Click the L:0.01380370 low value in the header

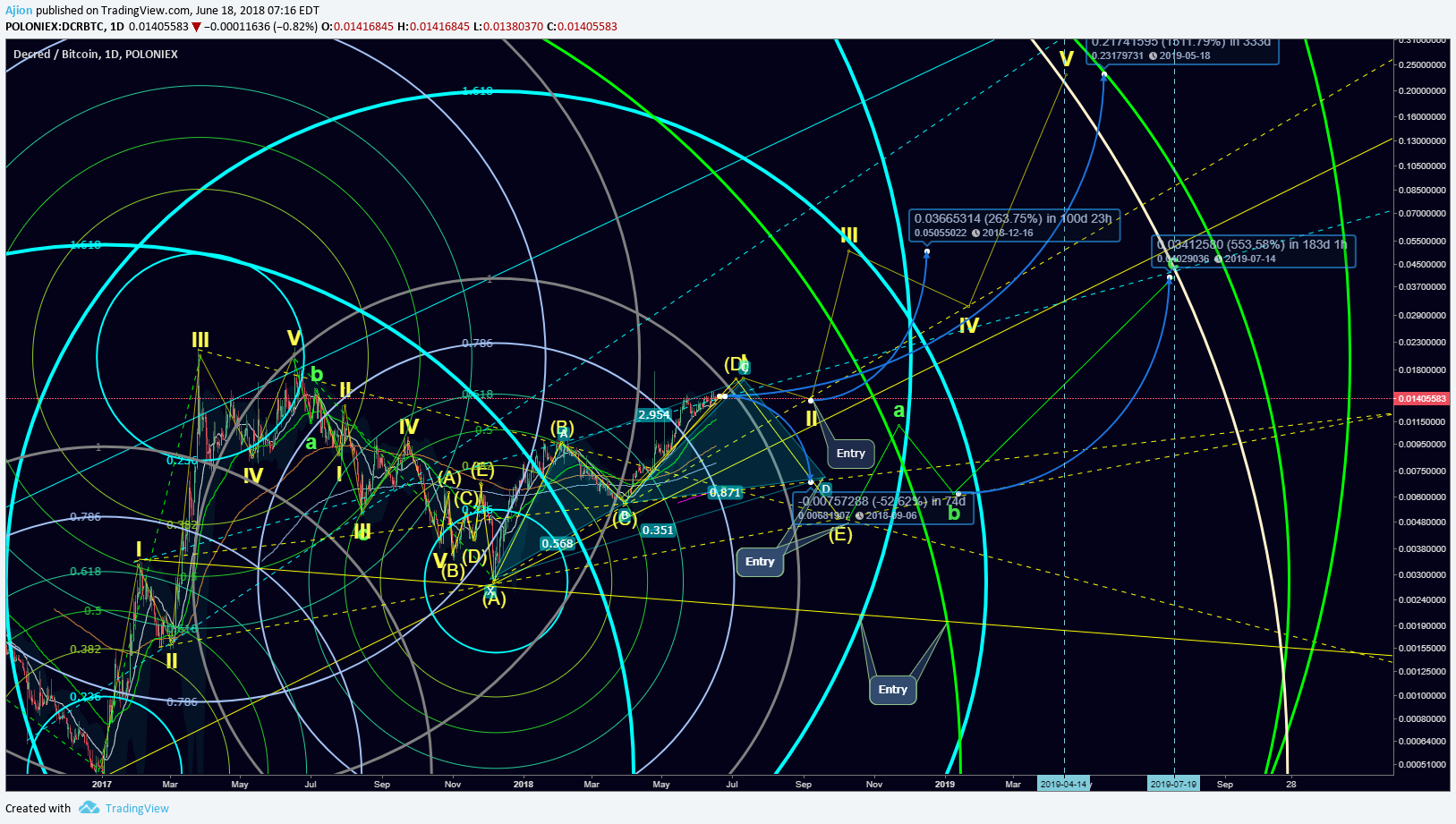click(x=508, y=27)
